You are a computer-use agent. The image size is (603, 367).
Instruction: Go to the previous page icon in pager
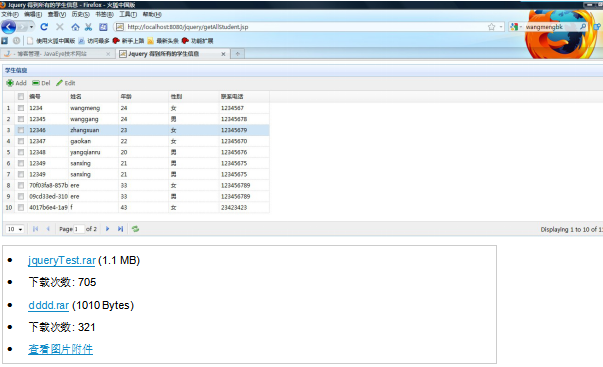coord(48,229)
